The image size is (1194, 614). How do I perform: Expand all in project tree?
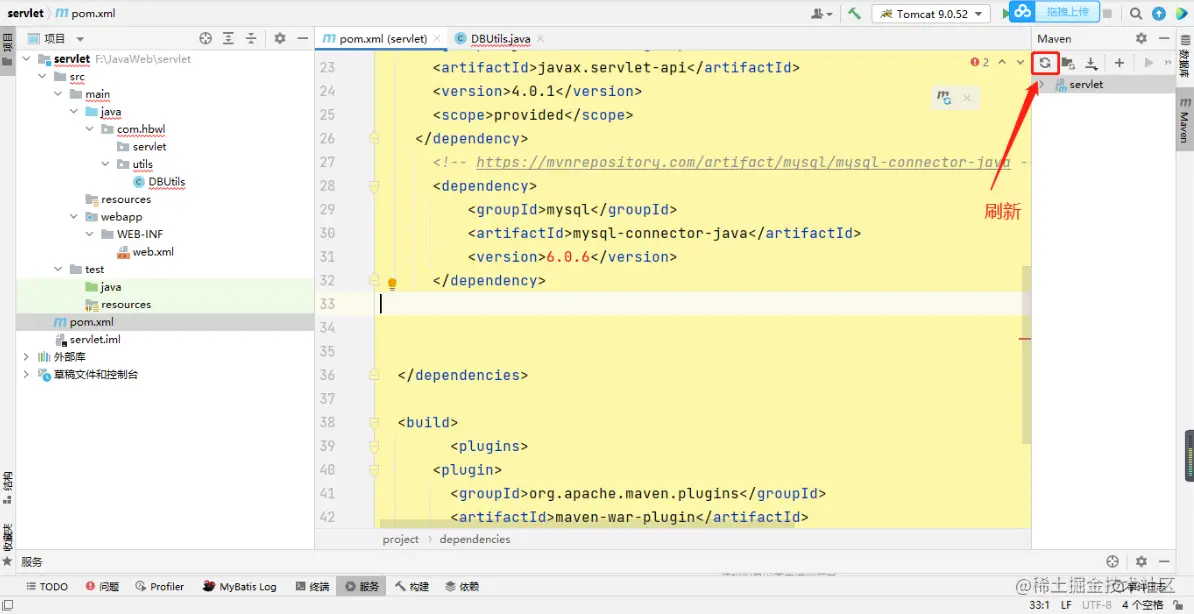click(x=228, y=38)
